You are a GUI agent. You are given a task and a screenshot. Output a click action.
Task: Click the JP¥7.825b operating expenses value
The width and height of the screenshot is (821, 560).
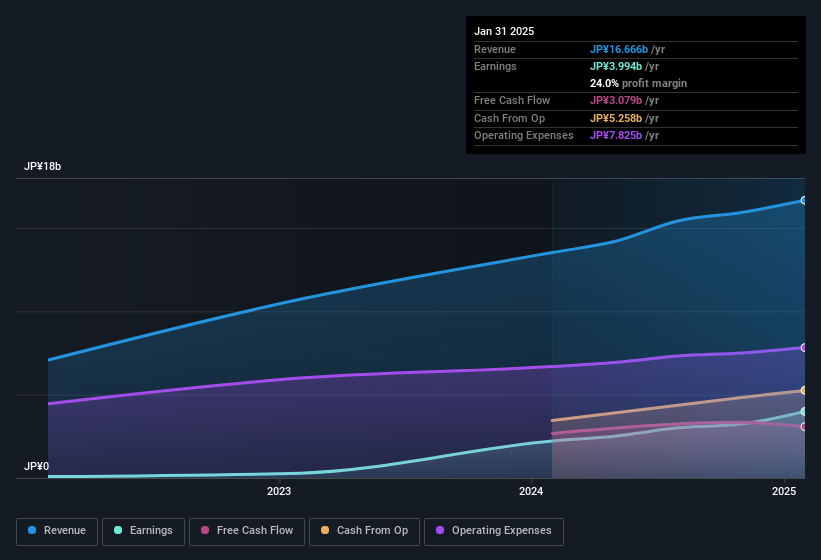click(x=616, y=136)
